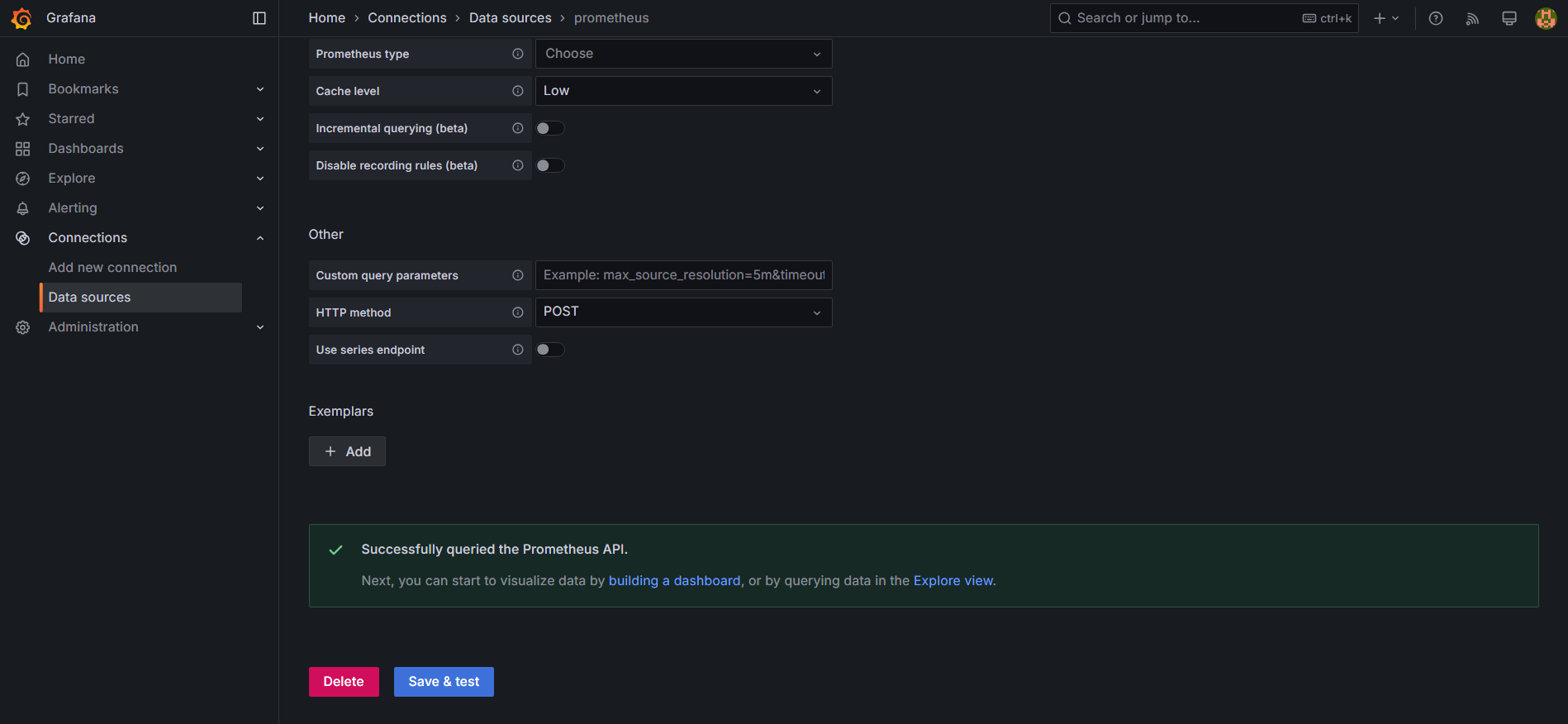Click the Connections icon in sidebar

pyautogui.click(x=23, y=238)
